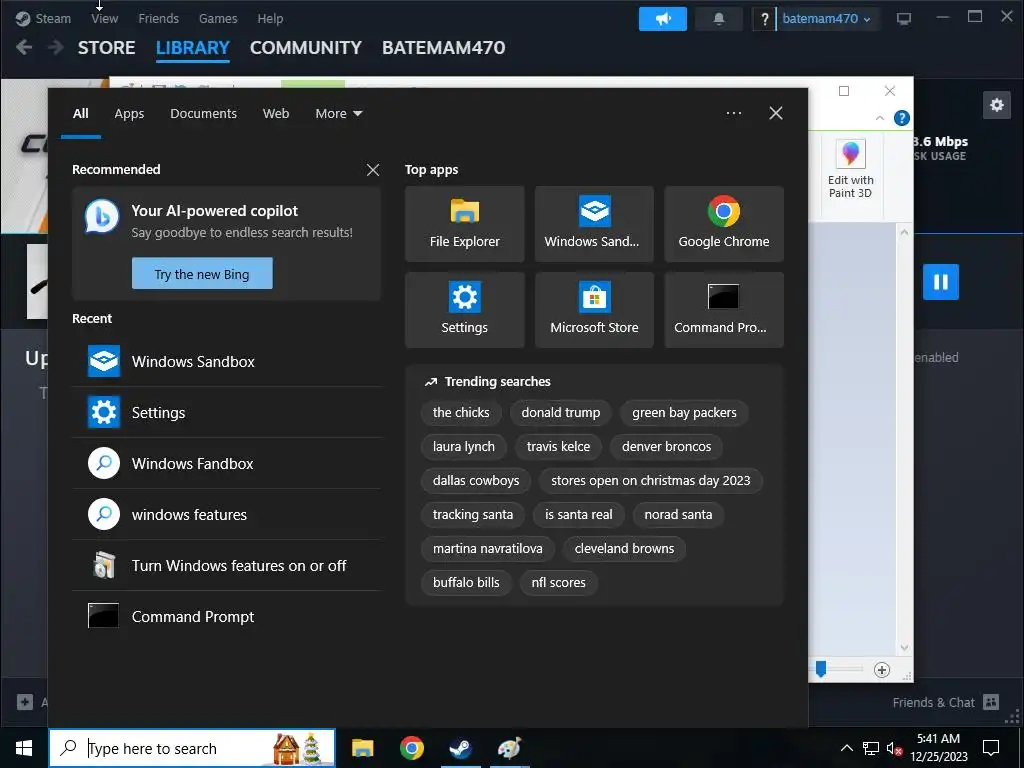Pause the Steam download
Viewport: 1024px width, 768px height.
tap(941, 281)
